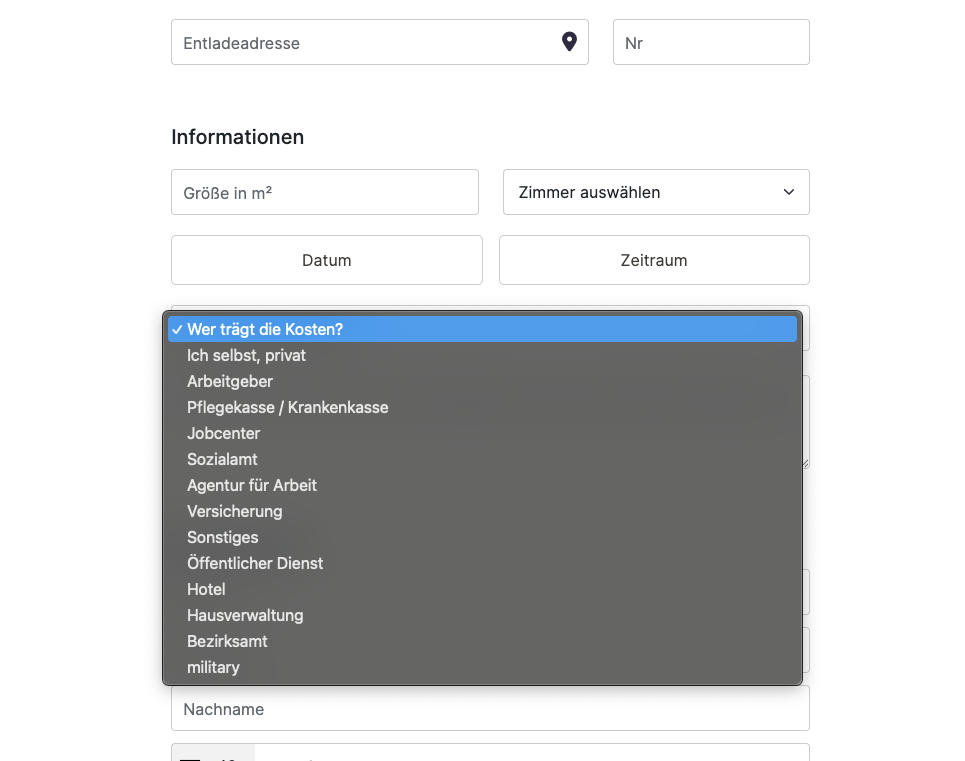965x761 pixels.
Task: Click the Größe in m² input
Action: tap(325, 192)
